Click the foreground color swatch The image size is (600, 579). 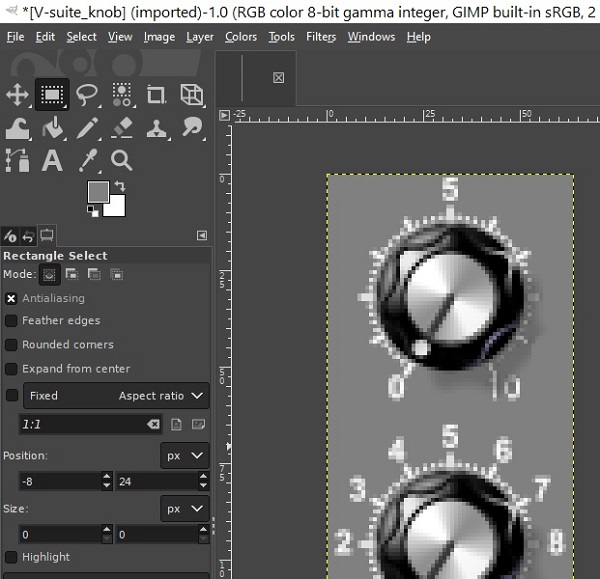click(96, 191)
